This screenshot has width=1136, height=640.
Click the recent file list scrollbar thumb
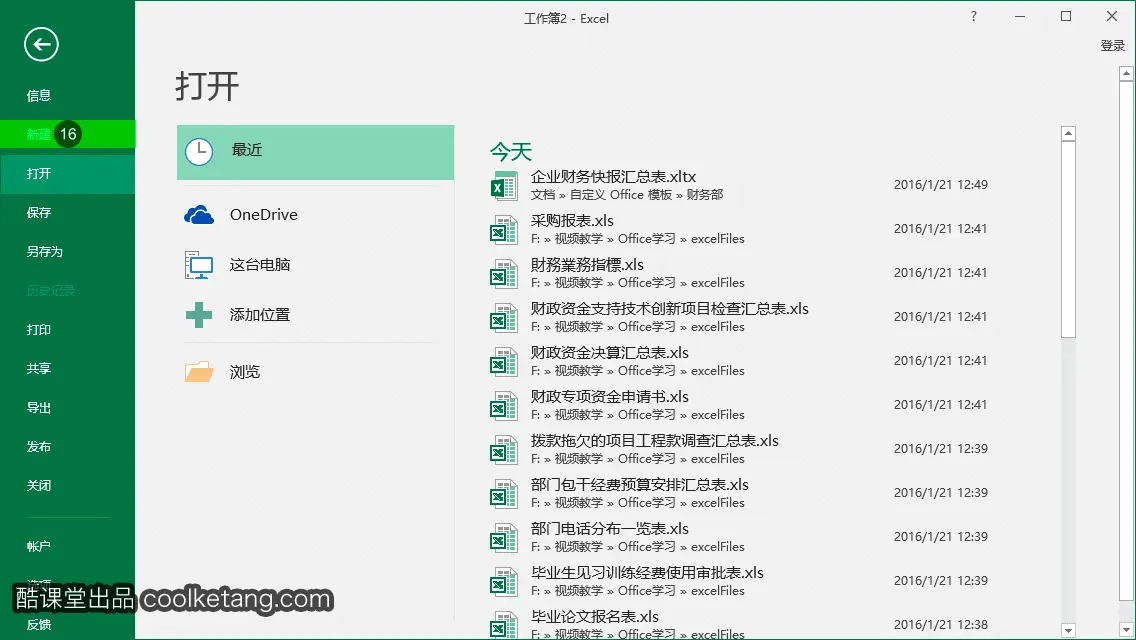(1068, 239)
